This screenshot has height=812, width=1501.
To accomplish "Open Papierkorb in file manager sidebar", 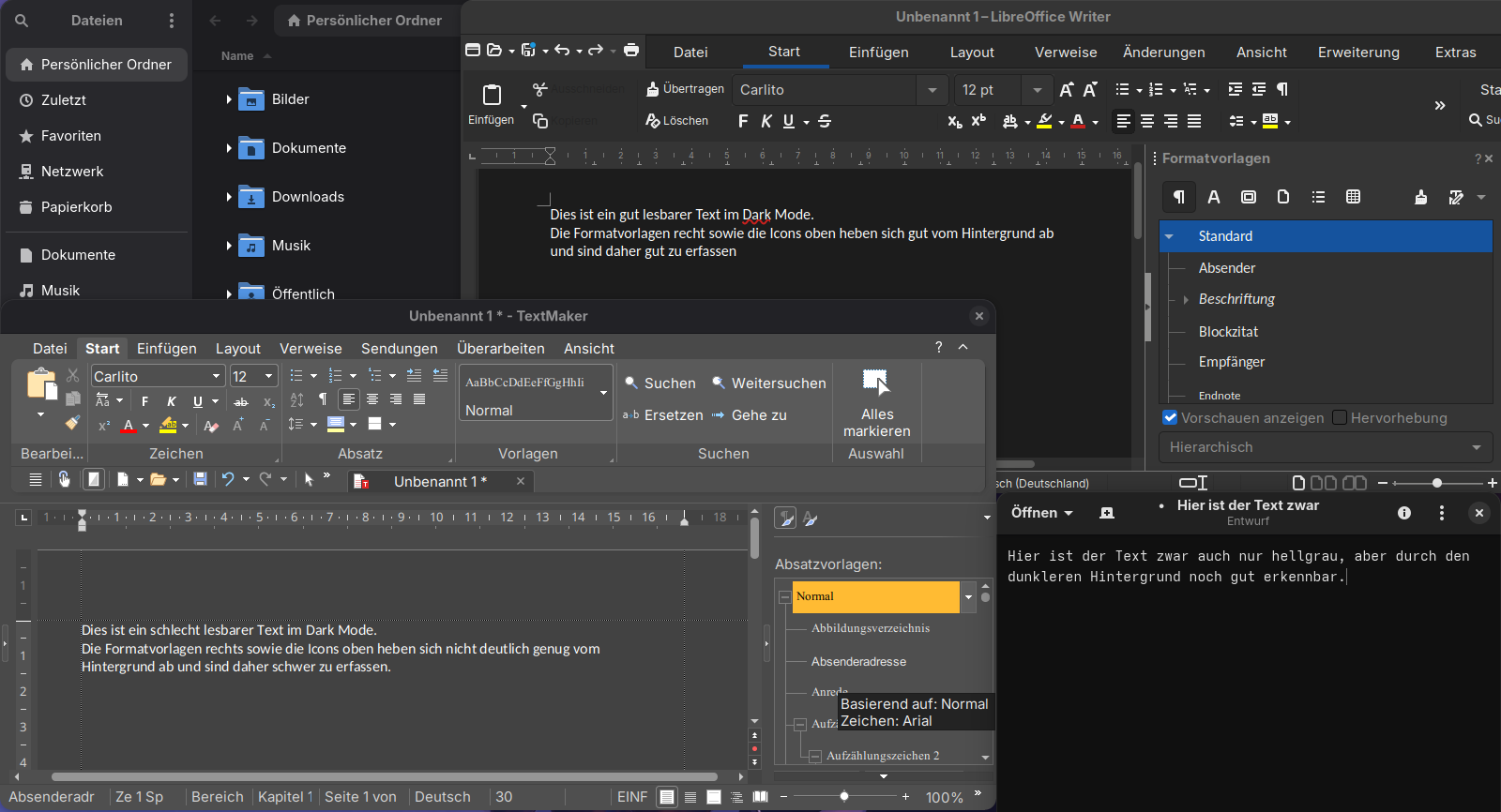I will click(x=77, y=207).
